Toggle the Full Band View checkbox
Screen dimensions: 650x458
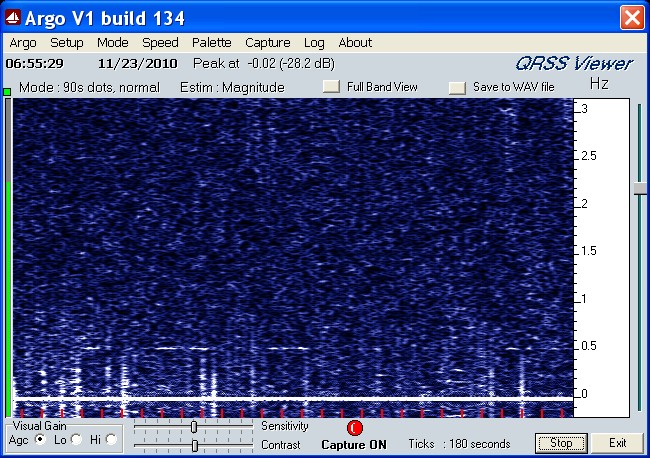(331, 87)
